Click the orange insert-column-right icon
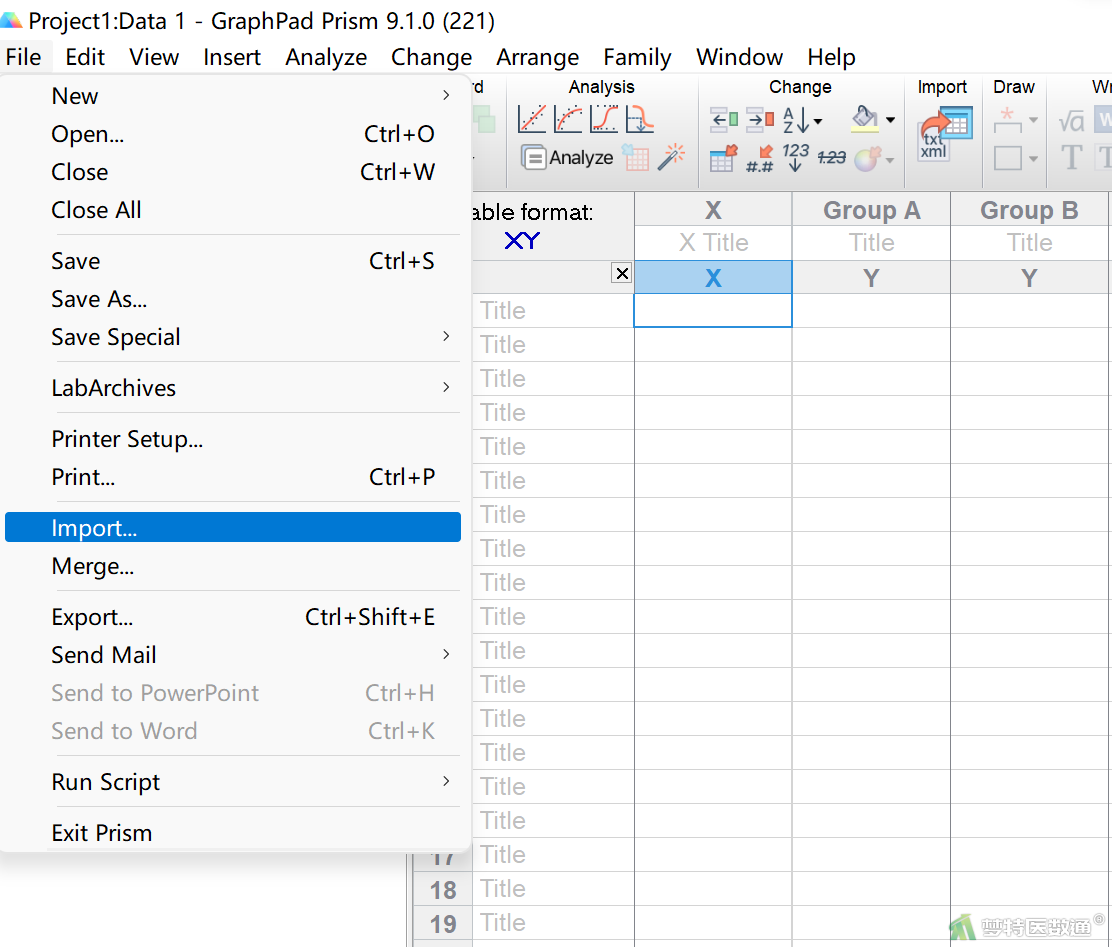The height and width of the screenshot is (947, 1112). (x=760, y=119)
